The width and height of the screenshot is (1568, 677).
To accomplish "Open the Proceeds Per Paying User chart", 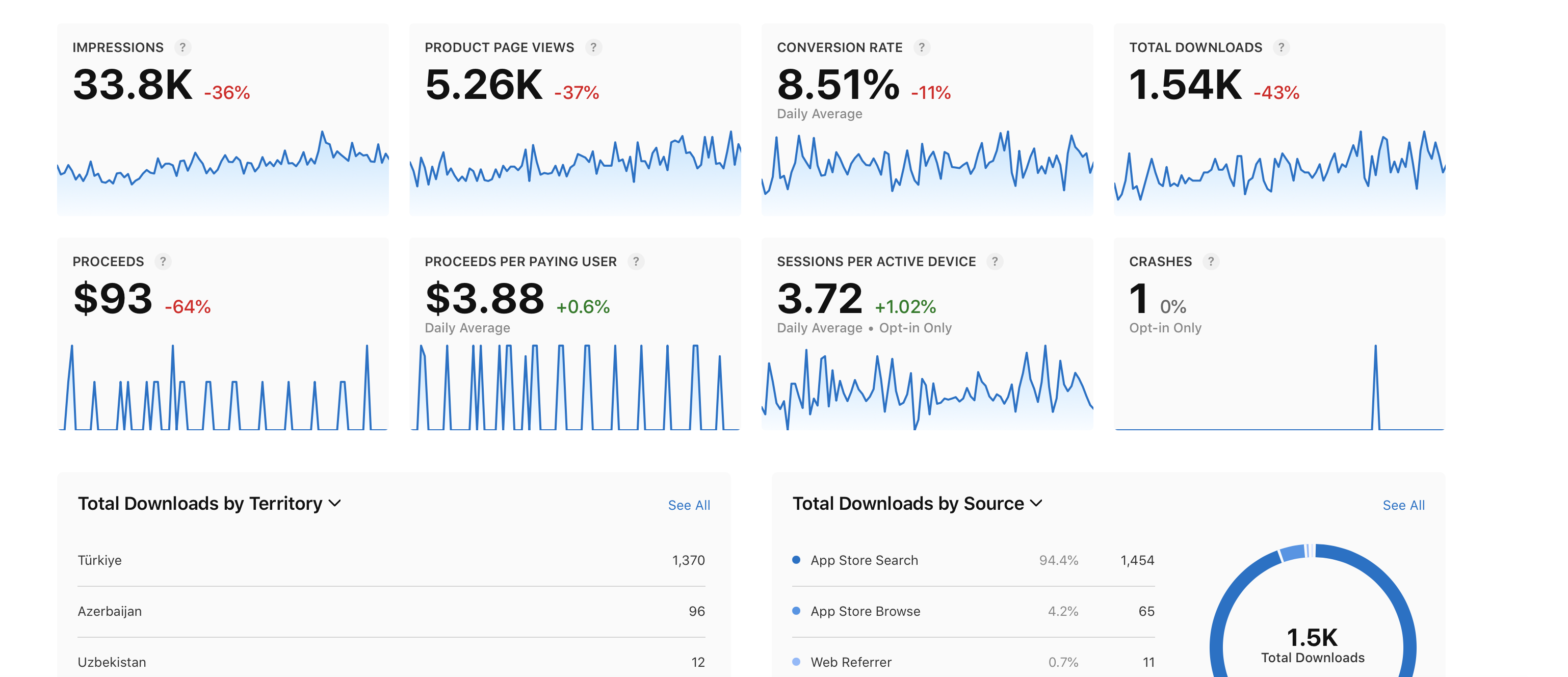I will pyautogui.click(x=575, y=387).
